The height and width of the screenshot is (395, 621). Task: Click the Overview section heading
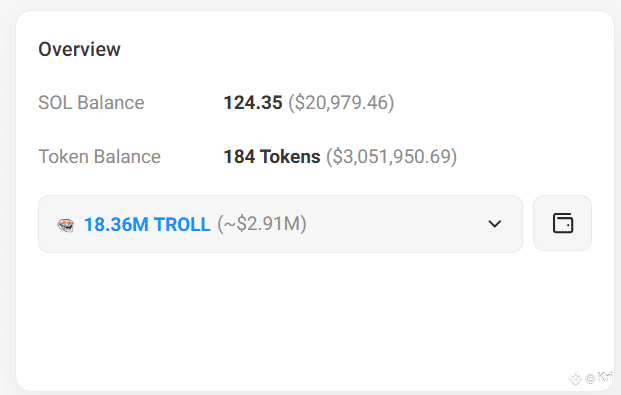coord(79,50)
